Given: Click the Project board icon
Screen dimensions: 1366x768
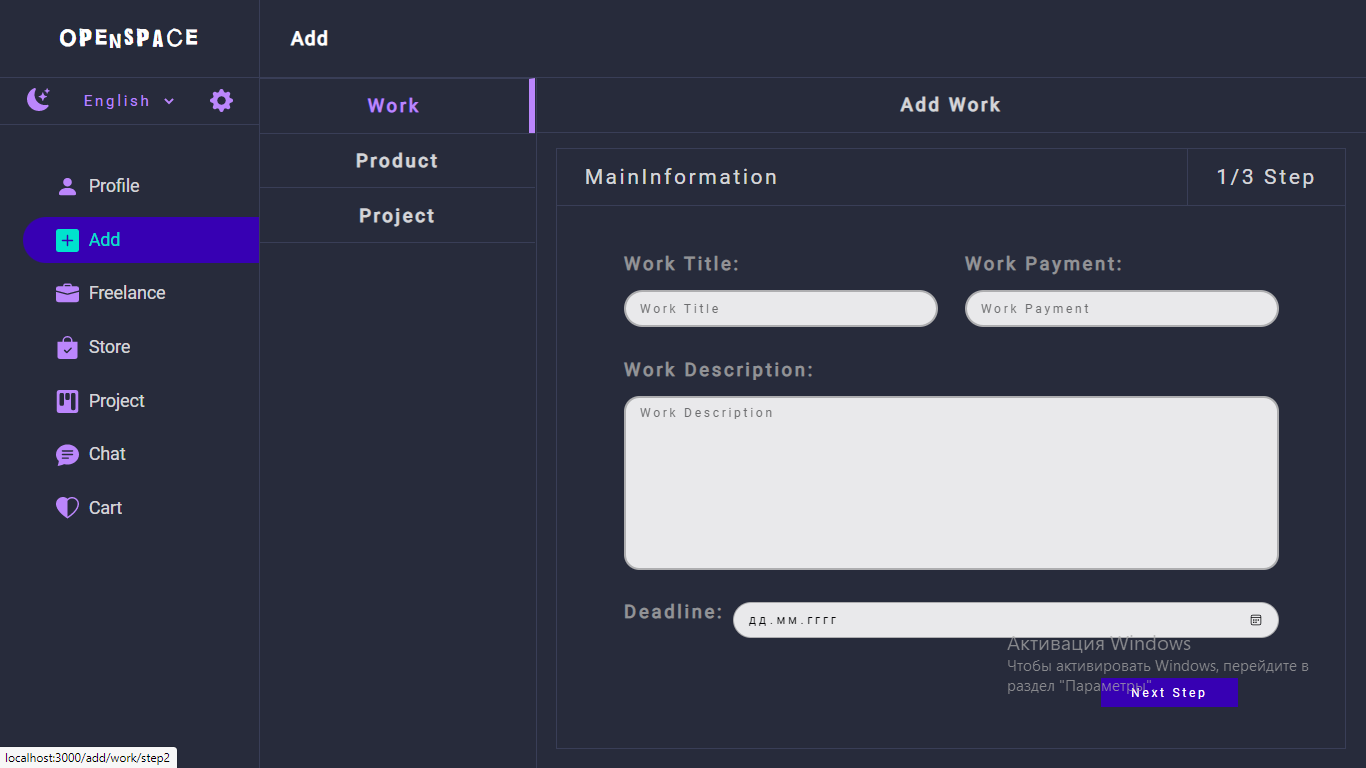Looking at the screenshot, I should pyautogui.click(x=67, y=401).
